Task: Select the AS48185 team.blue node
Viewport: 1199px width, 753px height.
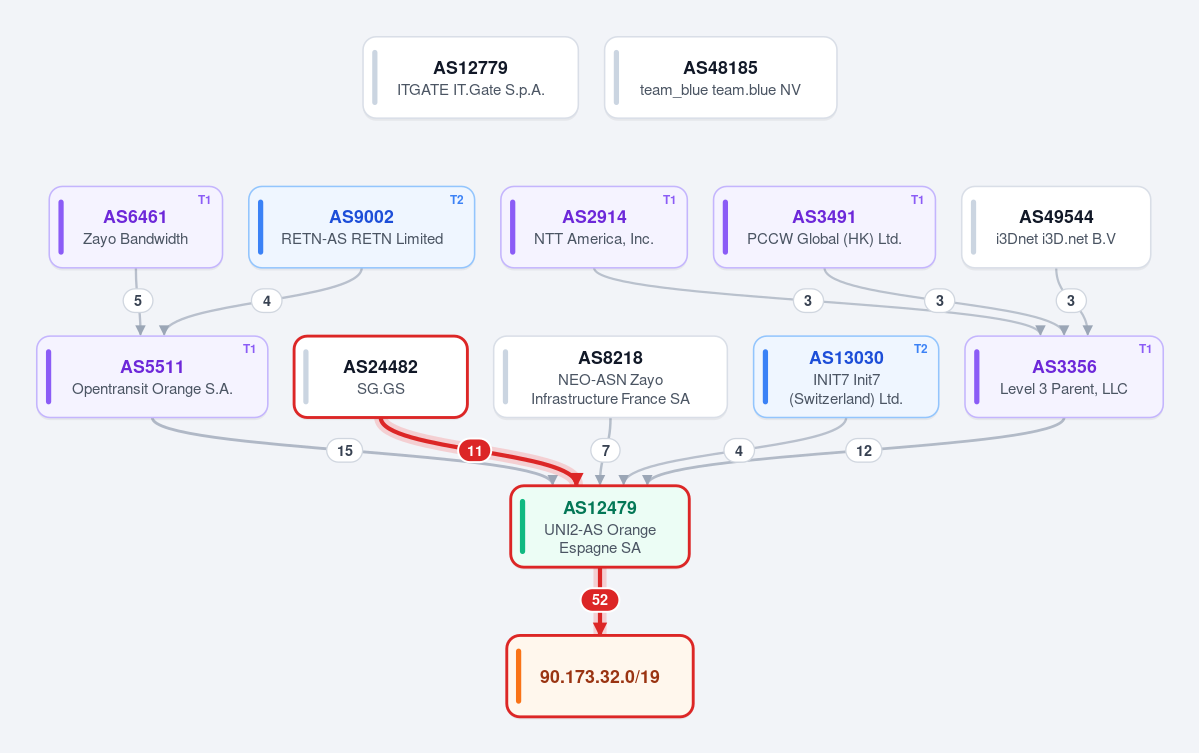Action: 720,78
